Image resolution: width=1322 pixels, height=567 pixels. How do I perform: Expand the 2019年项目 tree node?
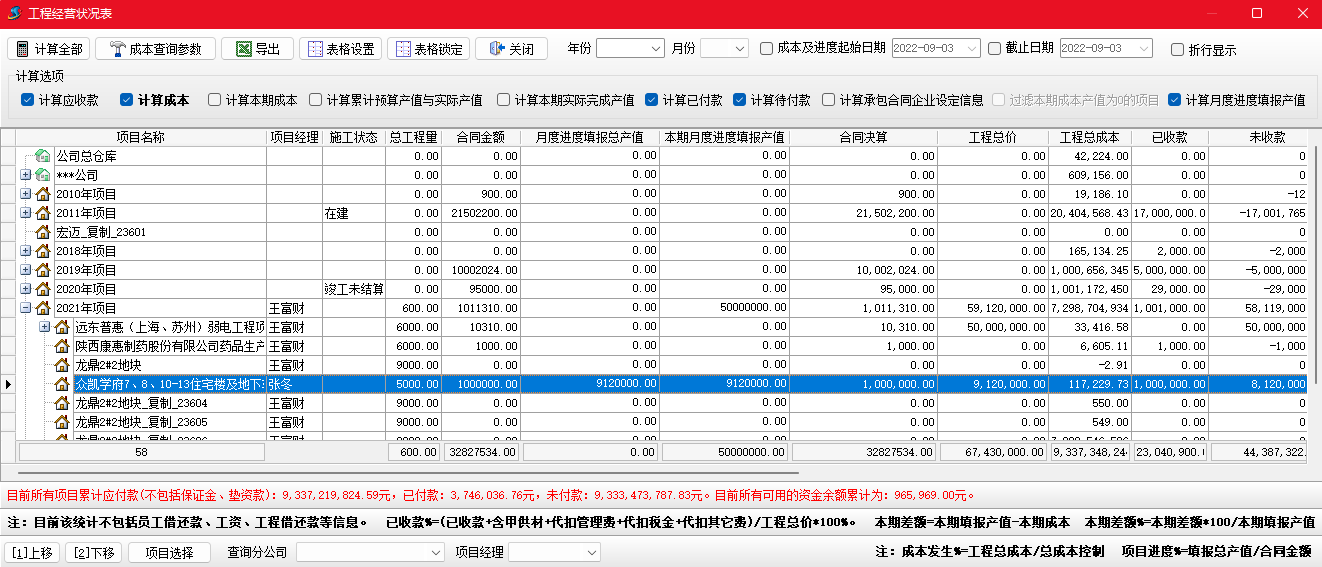tap(26, 270)
